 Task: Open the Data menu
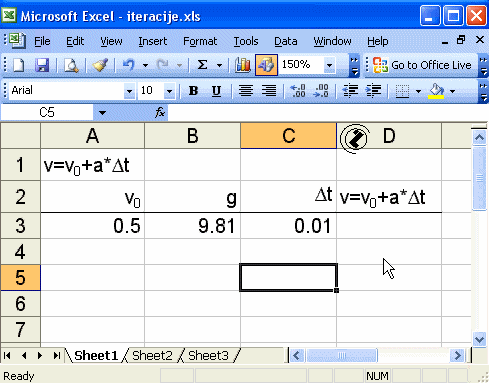[x=286, y=41]
